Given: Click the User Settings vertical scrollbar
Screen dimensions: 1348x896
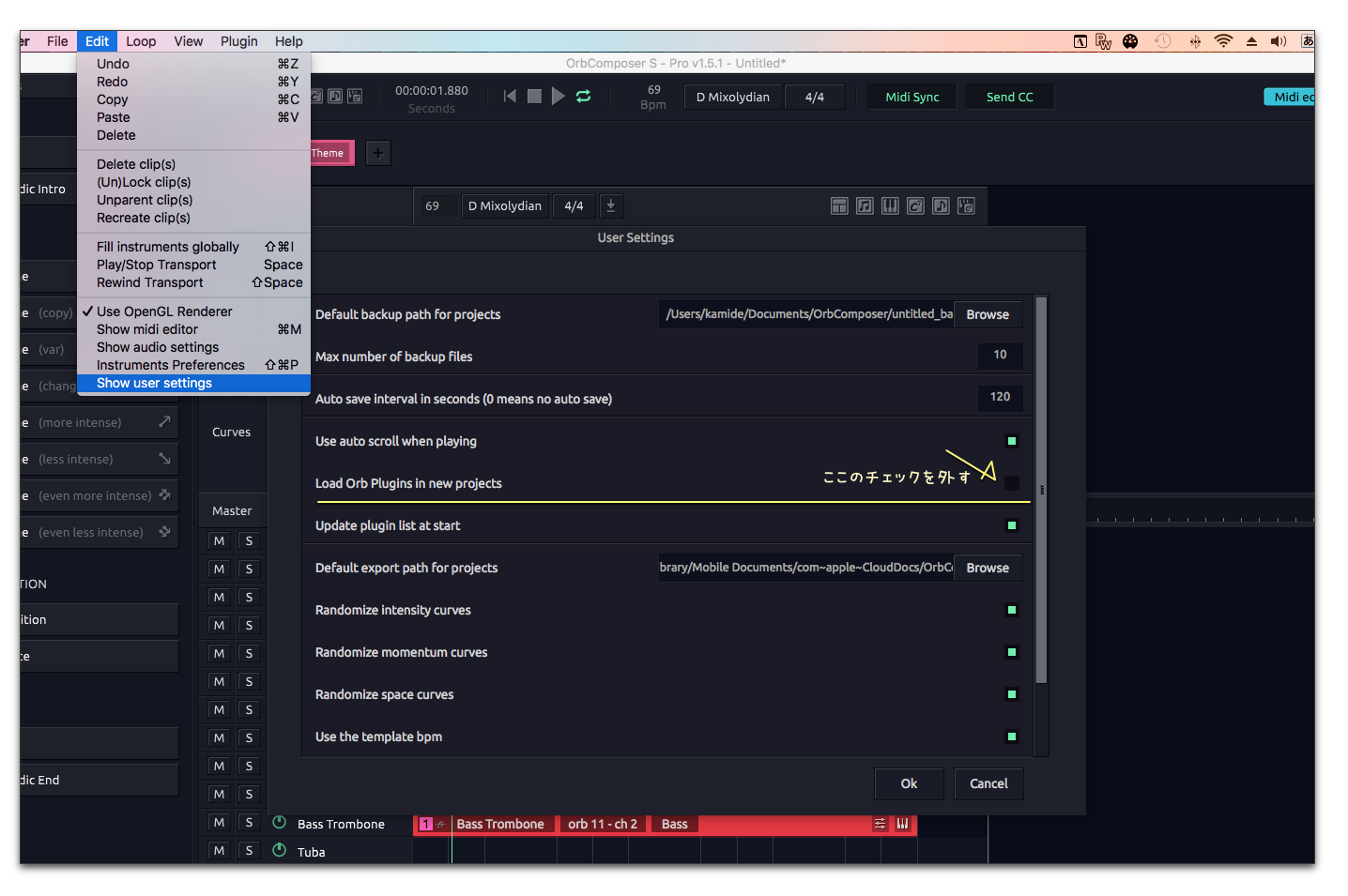Looking at the screenshot, I should (x=1040, y=490).
